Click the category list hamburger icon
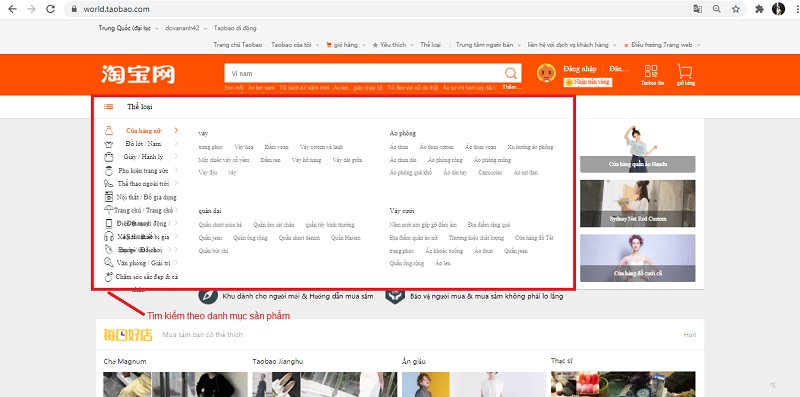 pos(109,107)
